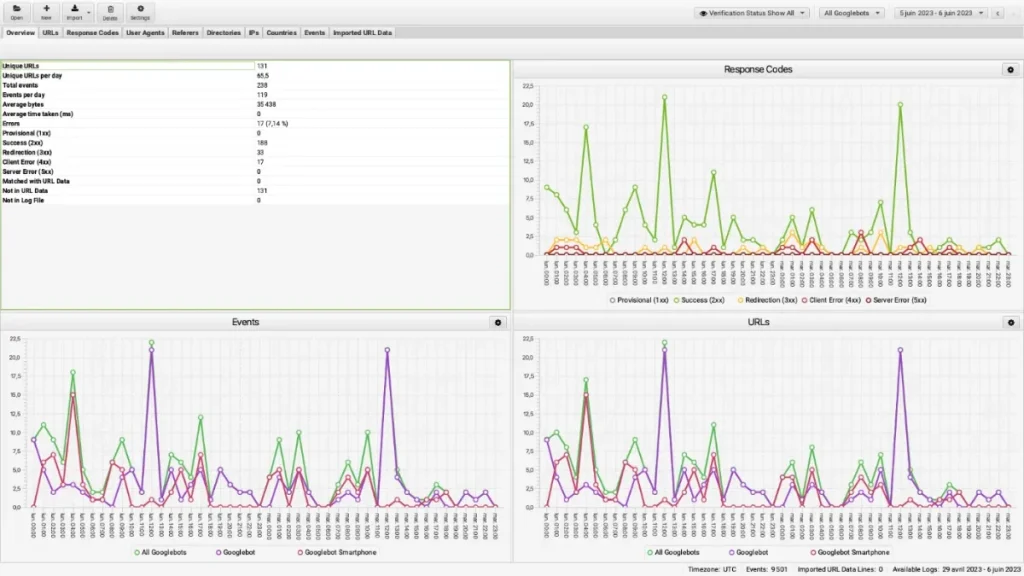Toggle Googlebot series in URLs chart legend
Viewport: 1024px width, 576px height.
coord(748,552)
